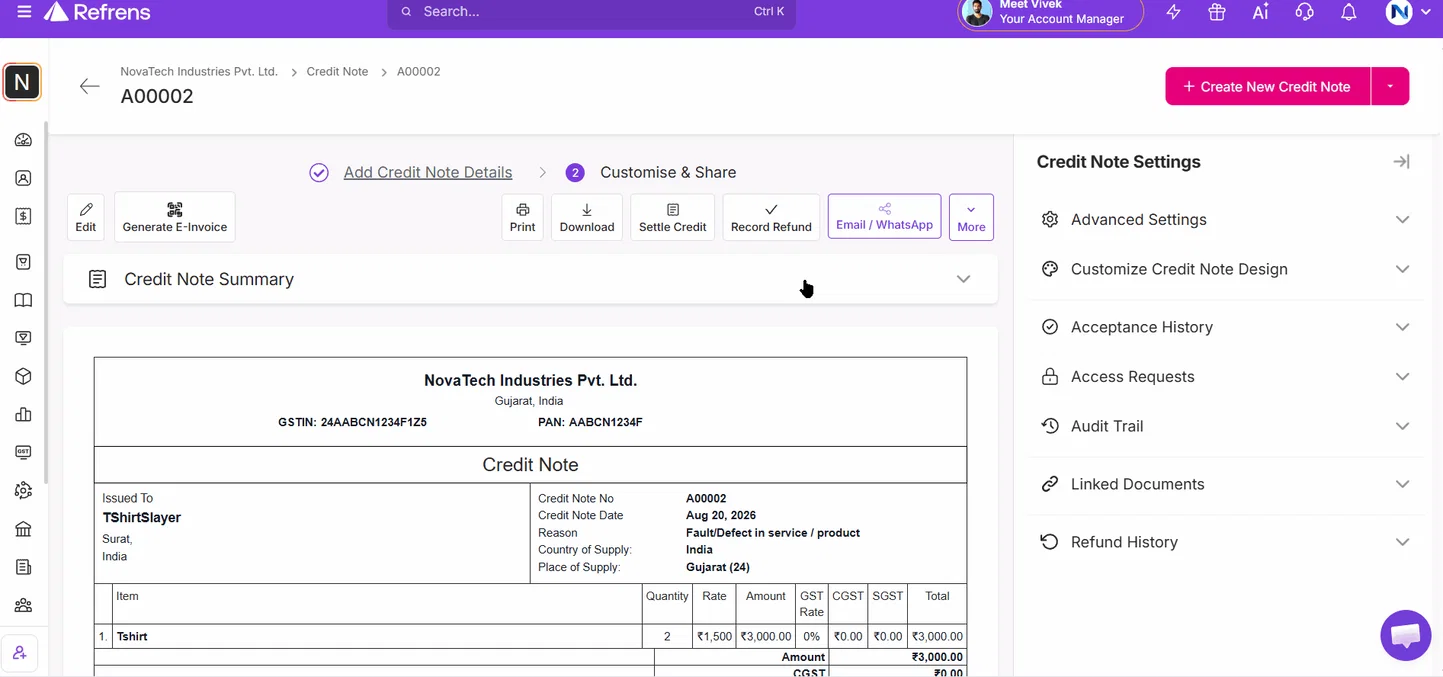Select the Customise & Share step
The height and width of the screenshot is (677, 1443).
pyautogui.click(x=668, y=172)
